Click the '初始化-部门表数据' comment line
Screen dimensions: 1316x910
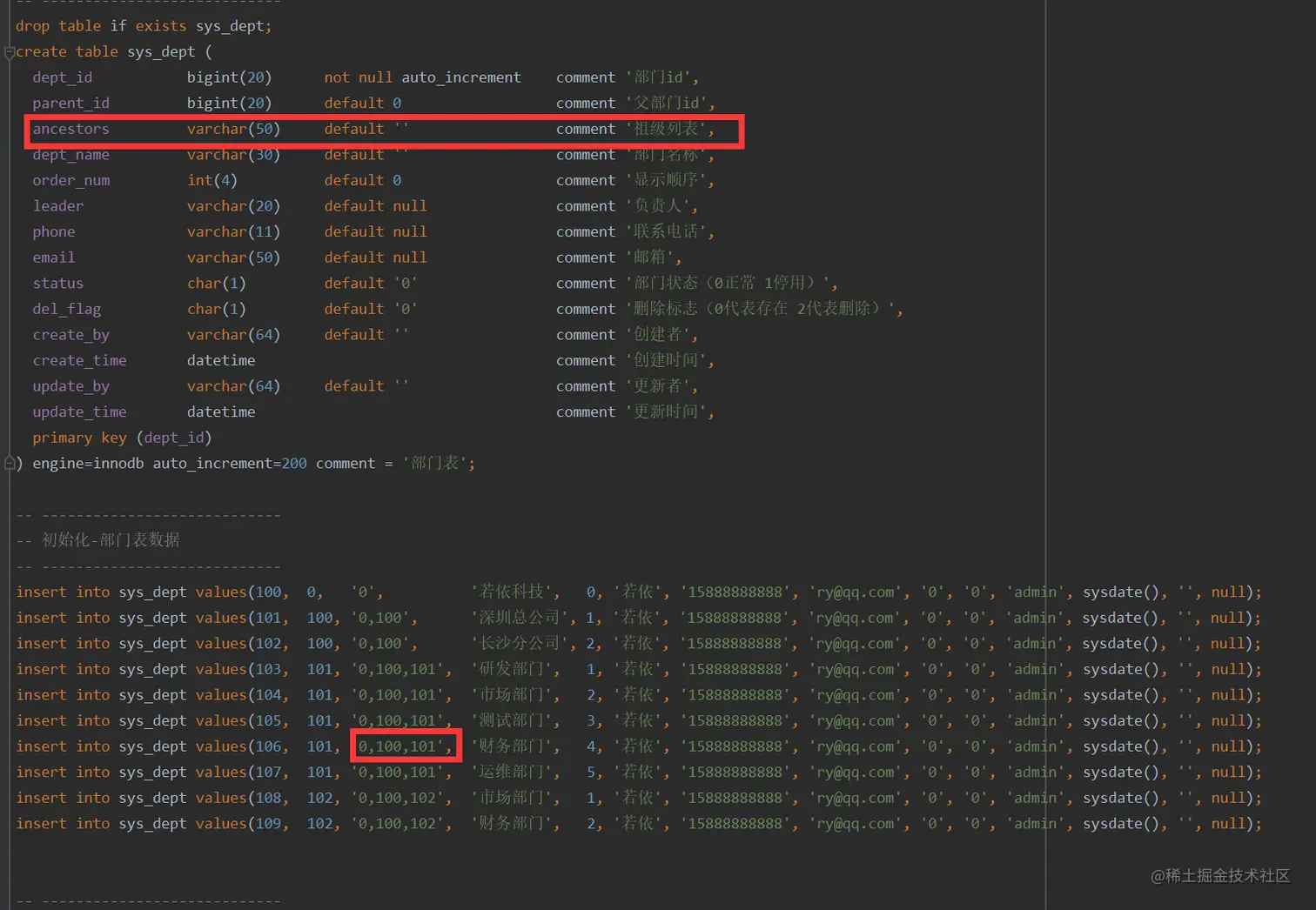(97, 540)
